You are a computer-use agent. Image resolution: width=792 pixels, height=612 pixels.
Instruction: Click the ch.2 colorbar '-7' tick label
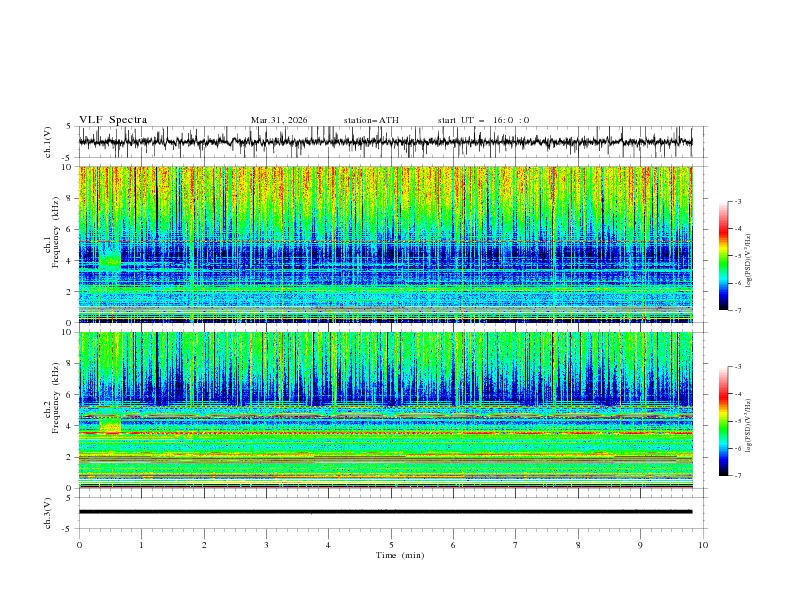tap(737, 475)
